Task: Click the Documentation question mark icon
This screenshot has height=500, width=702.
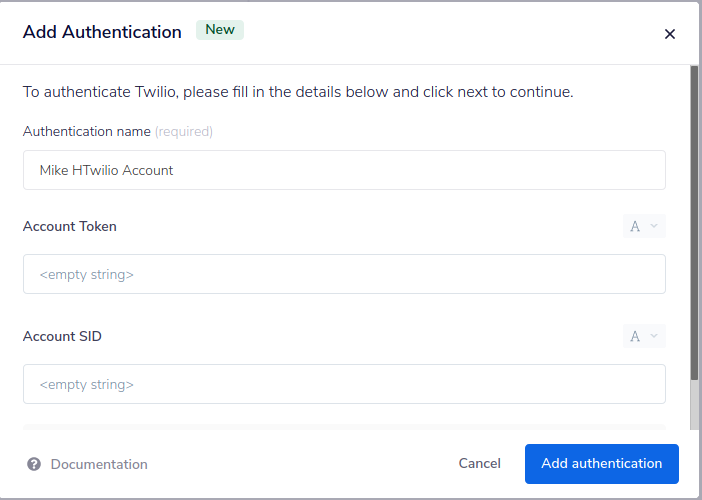Action: tap(34, 464)
